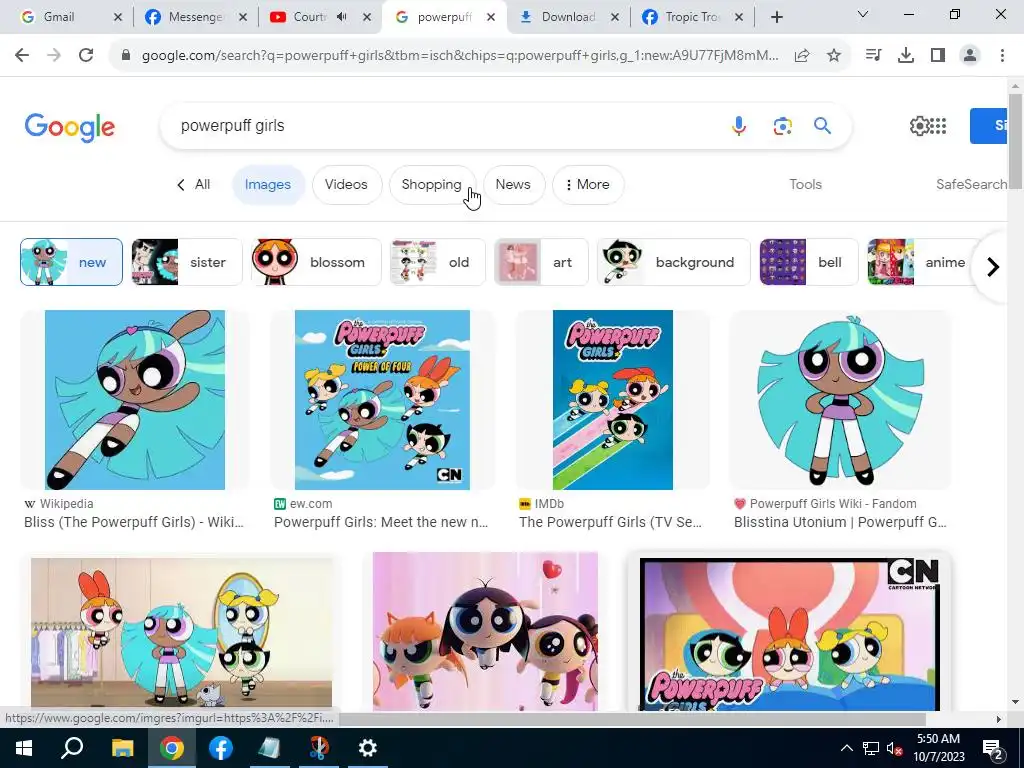This screenshot has height=768, width=1024.
Task: Switch to the Messenger browser tab
Action: [195, 17]
